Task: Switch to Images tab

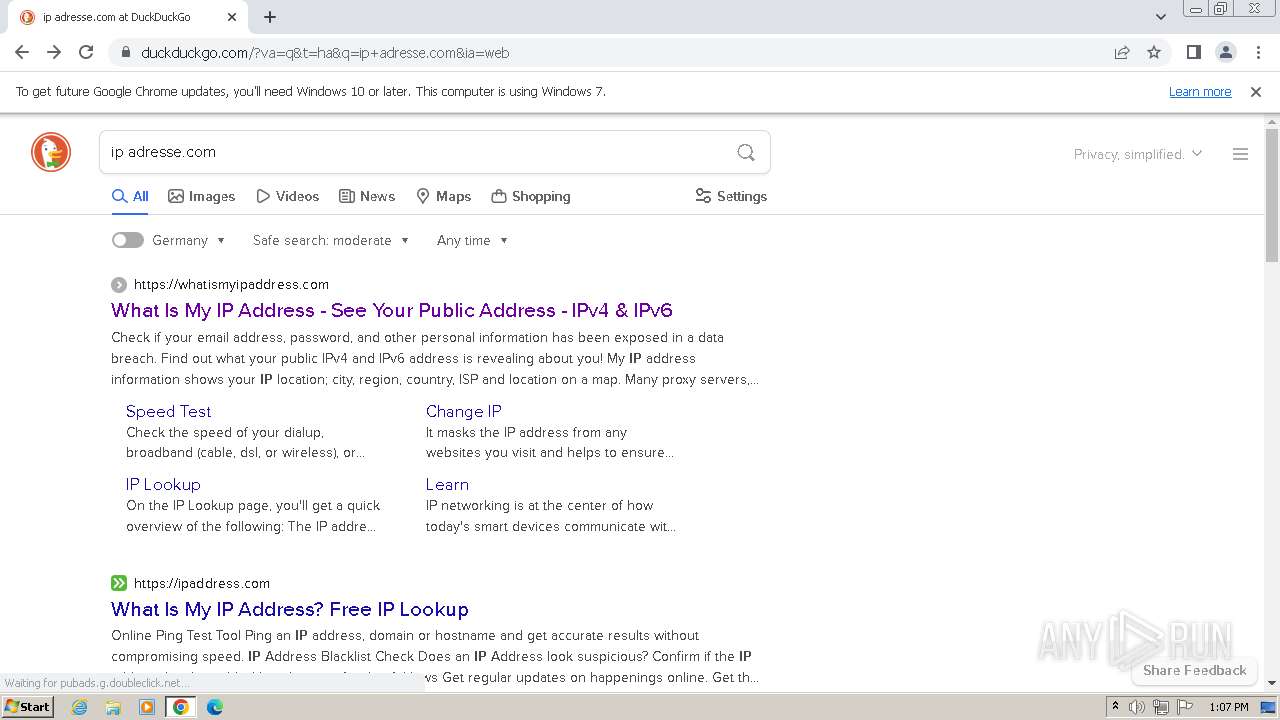Action: coord(201,196)
